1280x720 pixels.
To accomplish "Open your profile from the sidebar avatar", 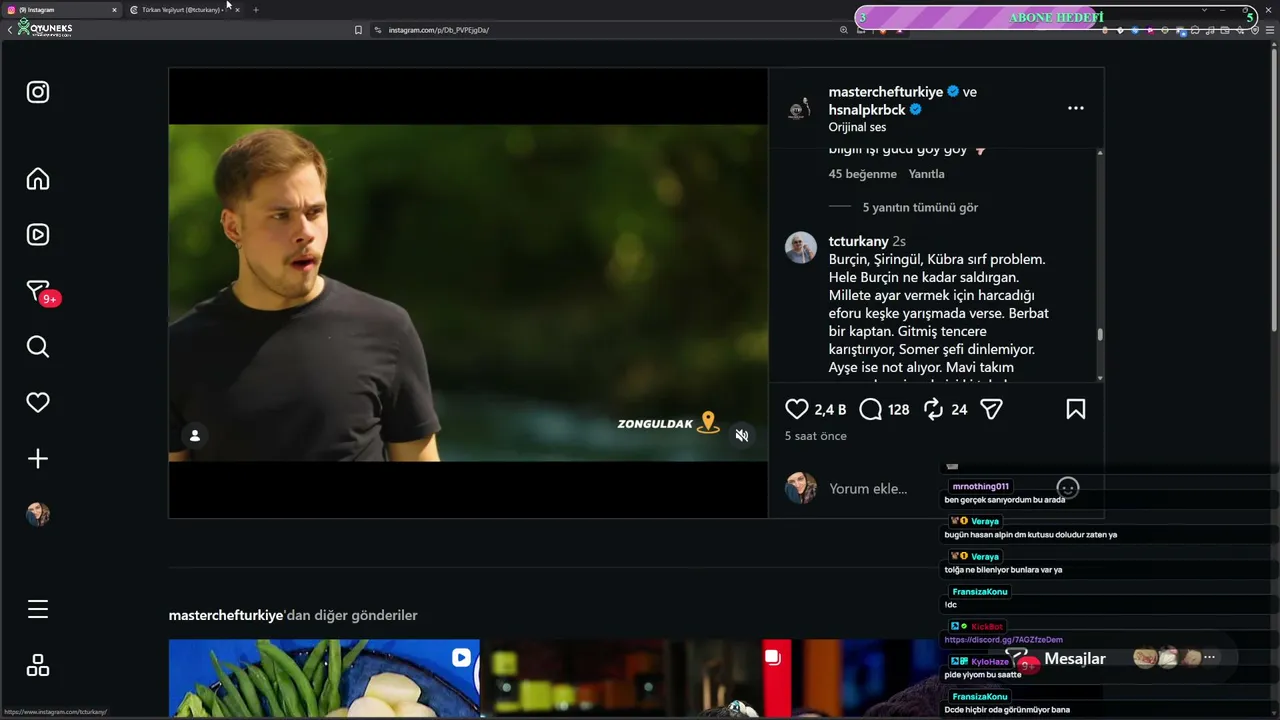I will [x=38, y=514].
